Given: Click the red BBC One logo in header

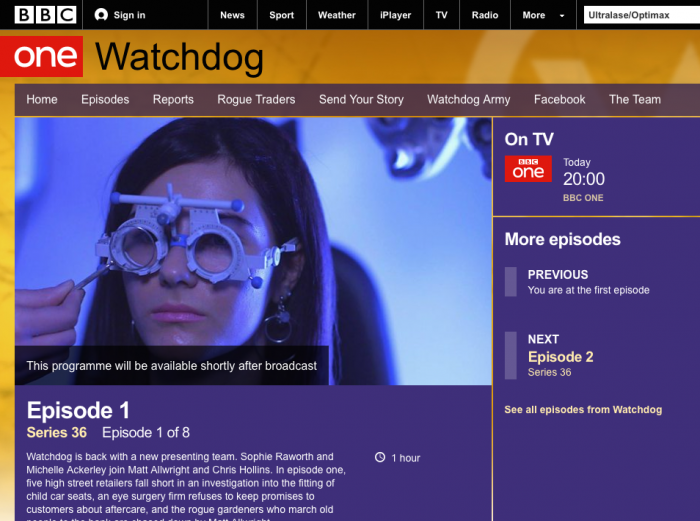Looking at the screenshot, I should click(x=42, y=56).
